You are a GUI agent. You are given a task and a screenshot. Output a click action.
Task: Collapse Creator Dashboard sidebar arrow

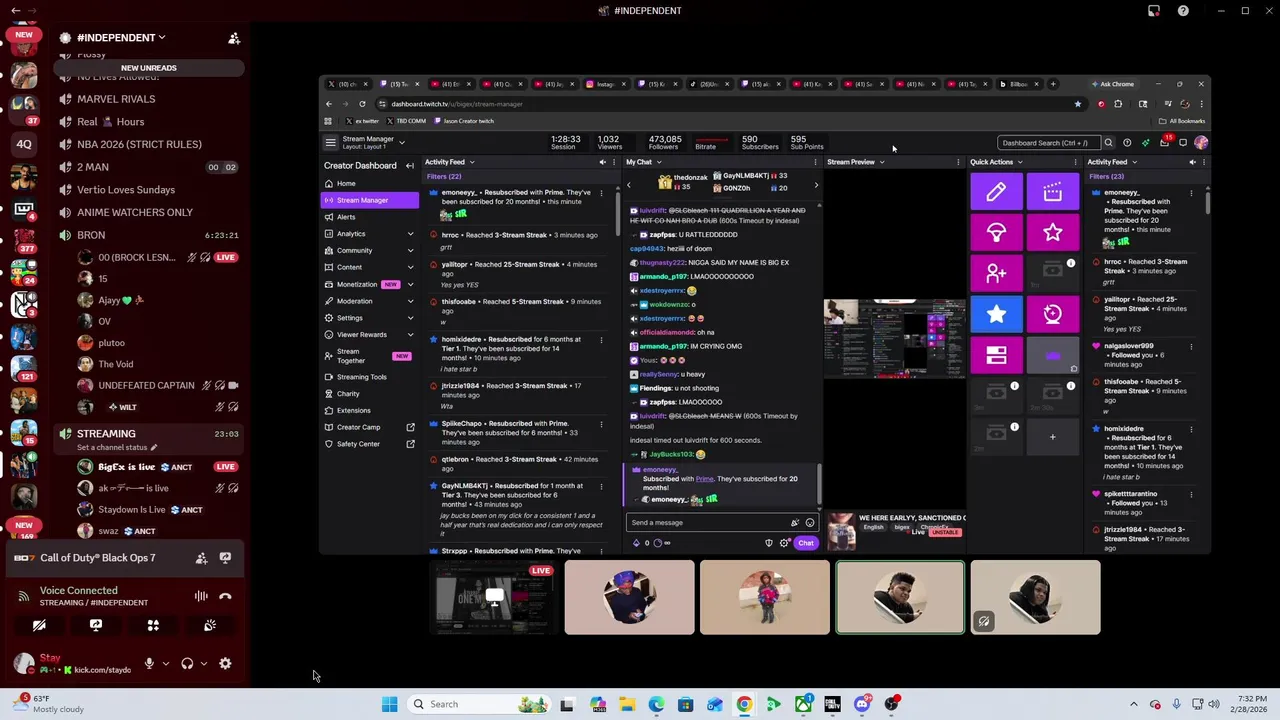coord(409,166)
